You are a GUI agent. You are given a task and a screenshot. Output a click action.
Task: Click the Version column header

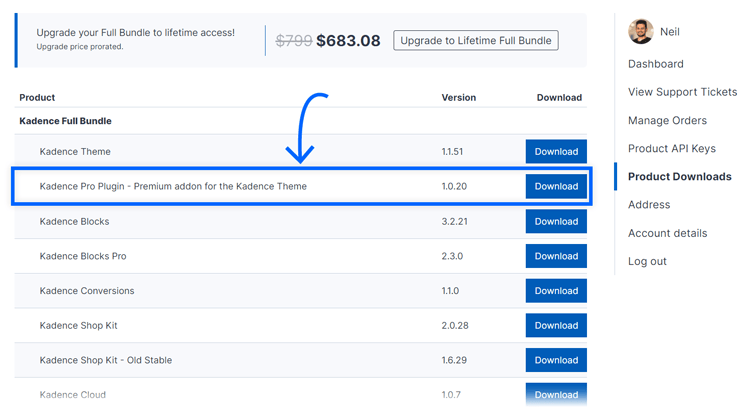(x=458, y=98)
